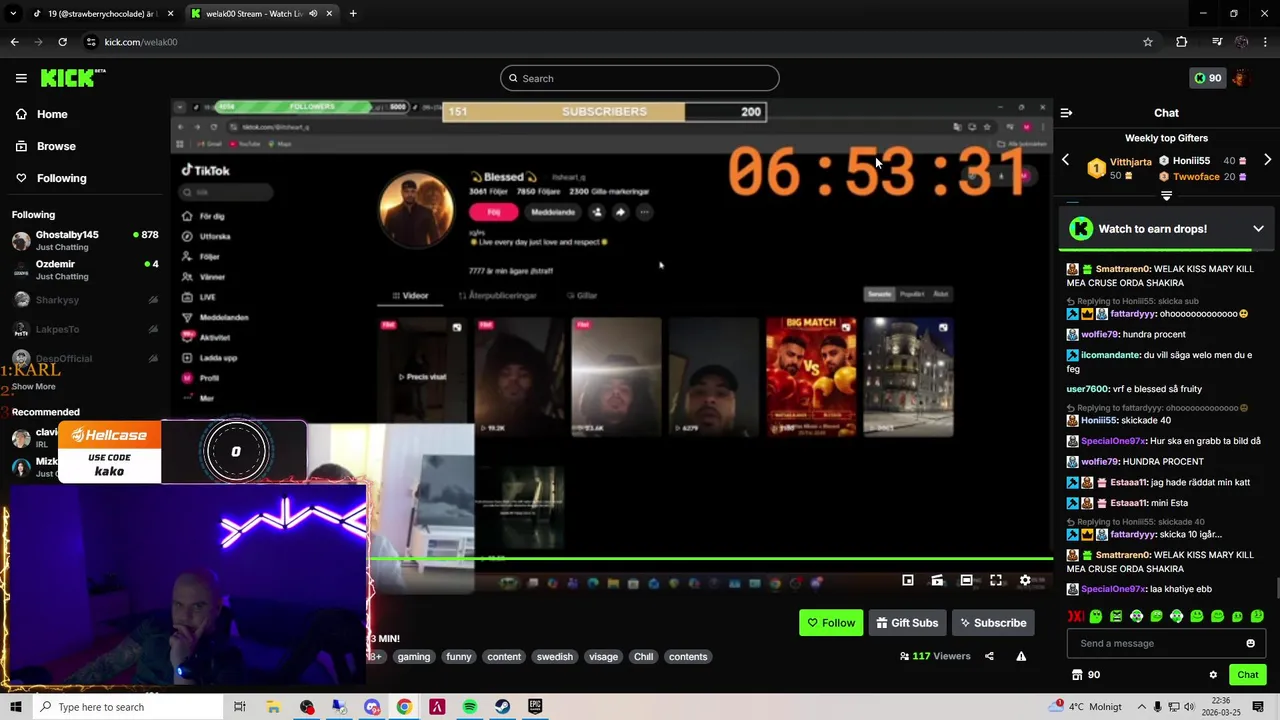This screenshot has width=1280, height=720.
Task: Enter fullscreen on the stream player
Action: click(996, 580)
